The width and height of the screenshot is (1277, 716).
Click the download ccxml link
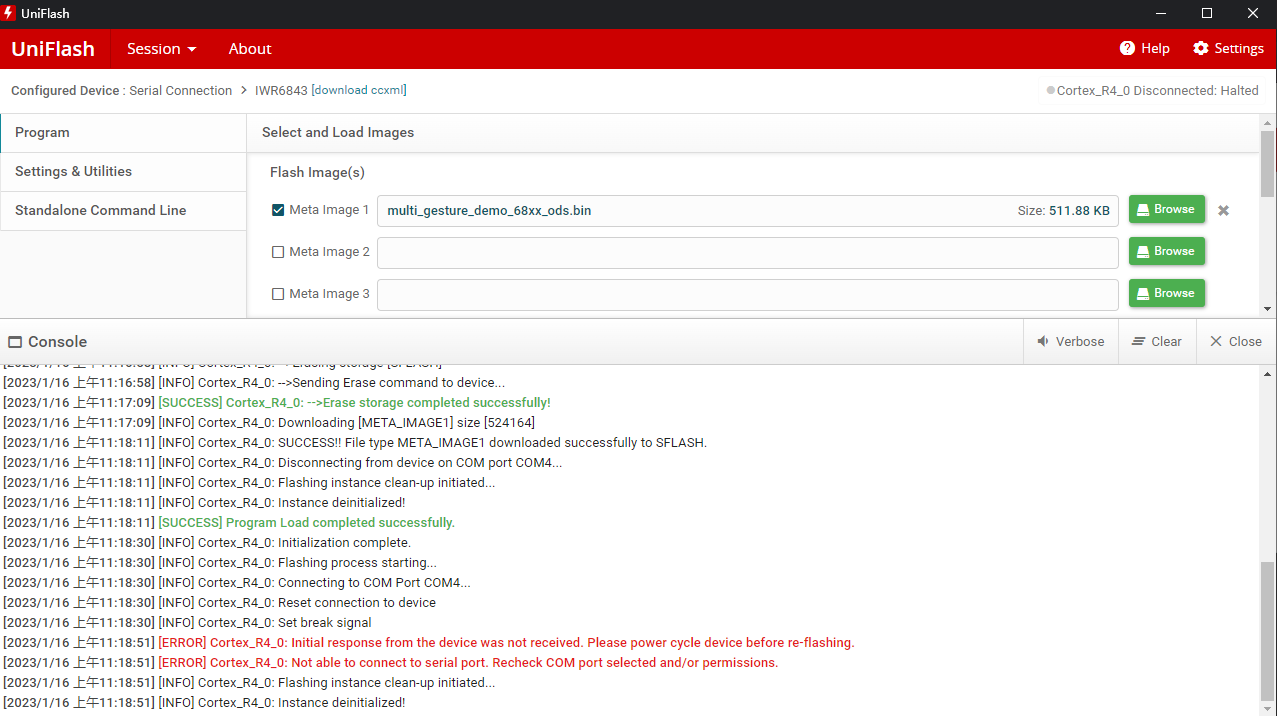click(359, 90)
